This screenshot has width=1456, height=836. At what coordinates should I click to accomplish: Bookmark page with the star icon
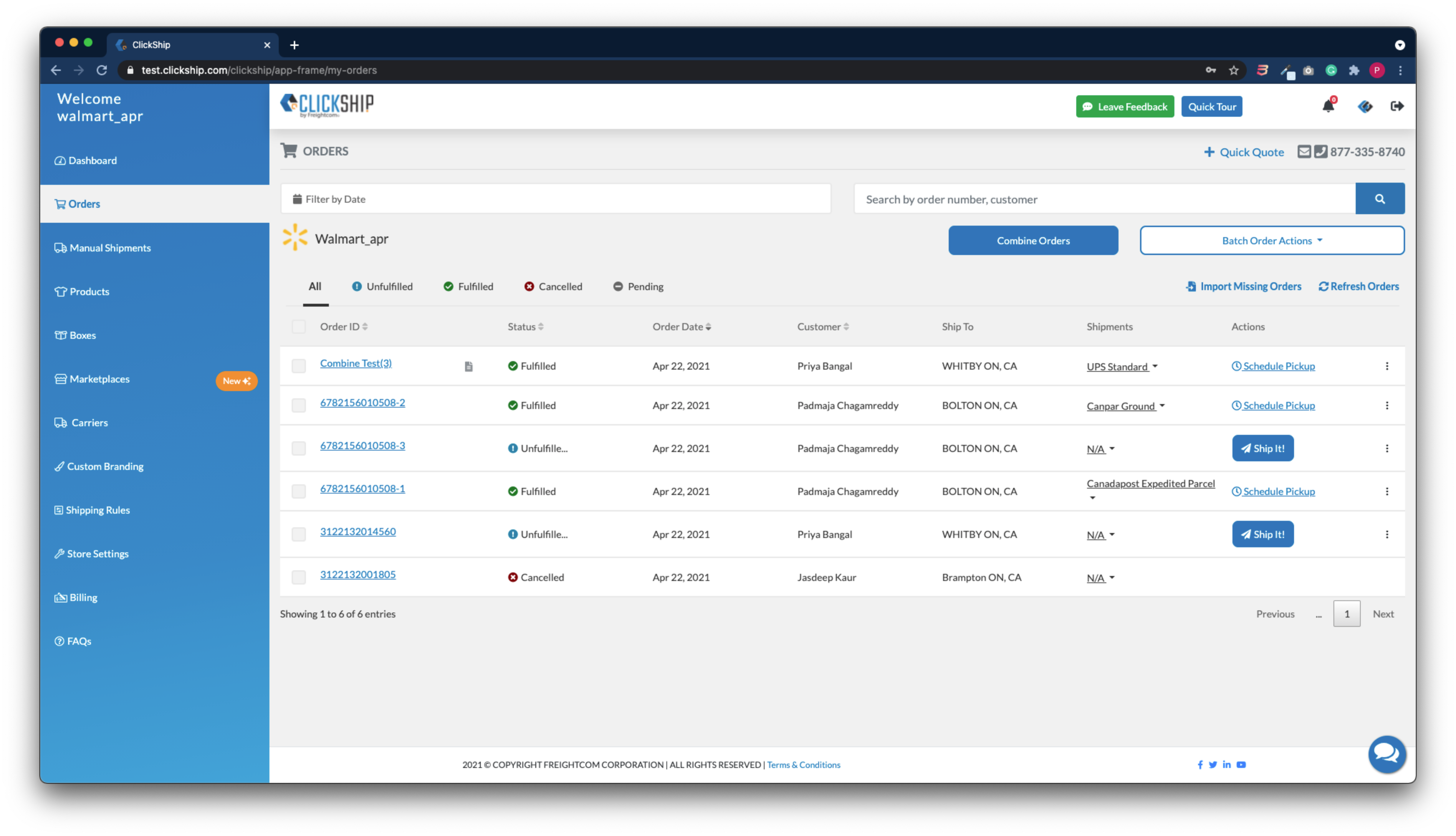tap(1233, 70)
